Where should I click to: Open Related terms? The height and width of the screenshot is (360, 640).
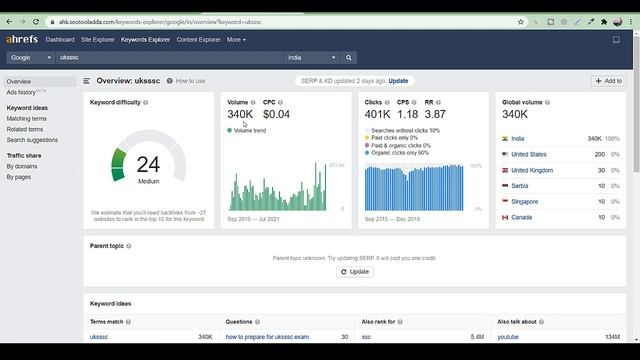coord(24,129)
